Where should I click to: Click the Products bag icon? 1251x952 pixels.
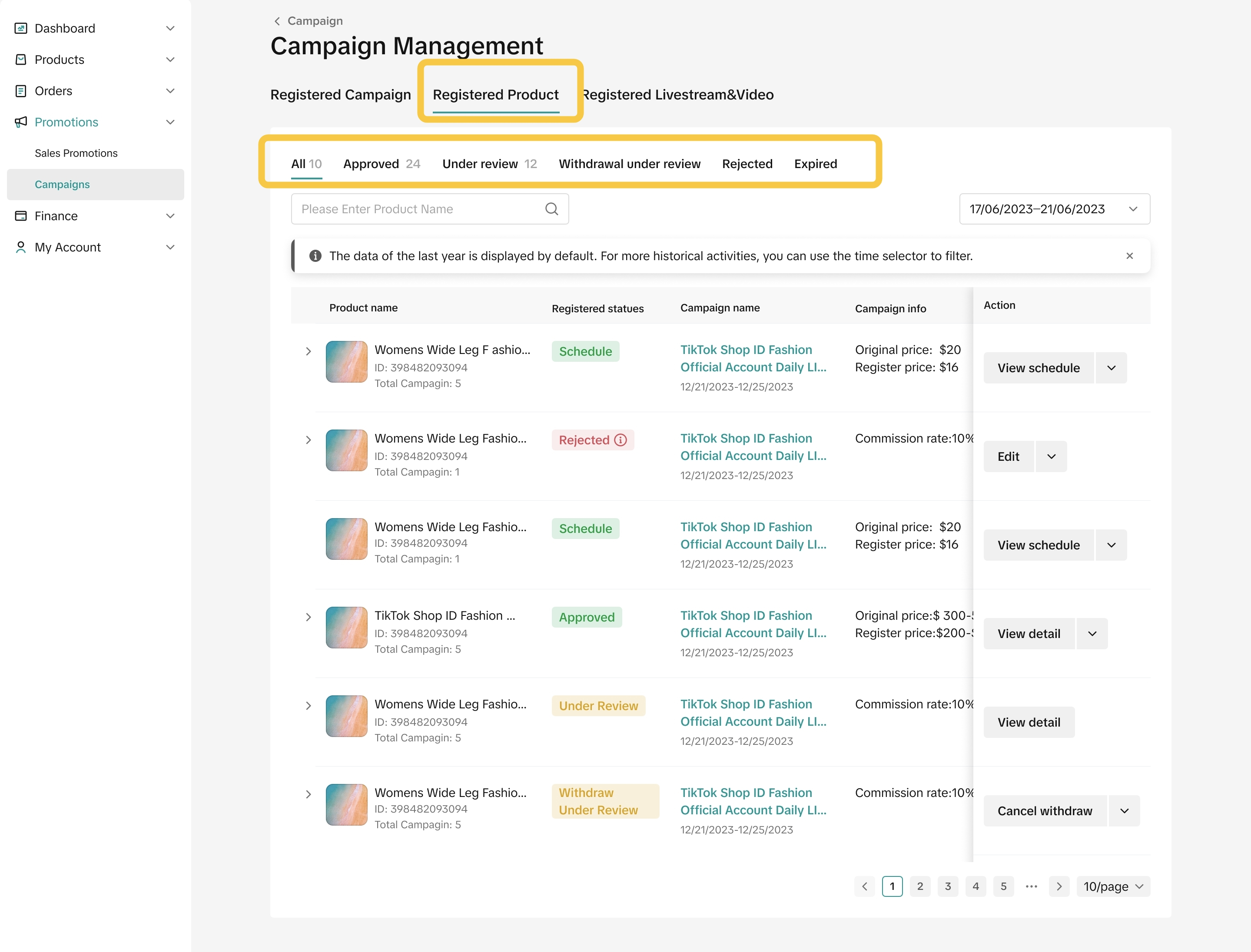21,59
